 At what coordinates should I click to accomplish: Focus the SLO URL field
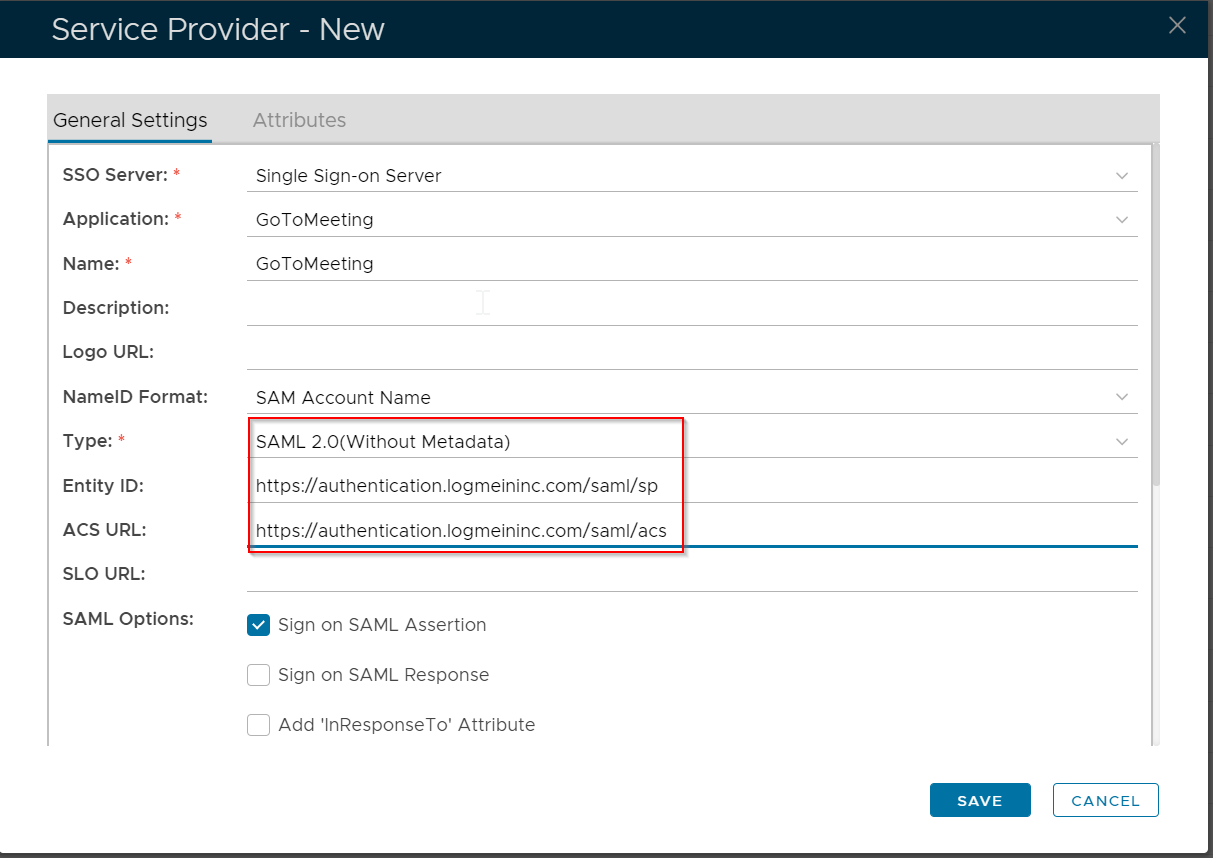[x=690, y=574]
